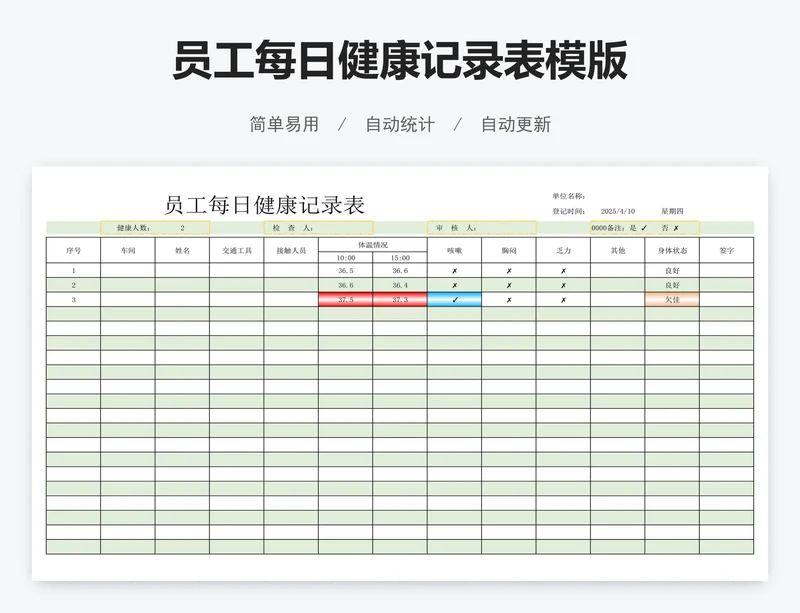Select the 身体状态 column header
The height and width of the screenshot is (613, 800).
672,250
